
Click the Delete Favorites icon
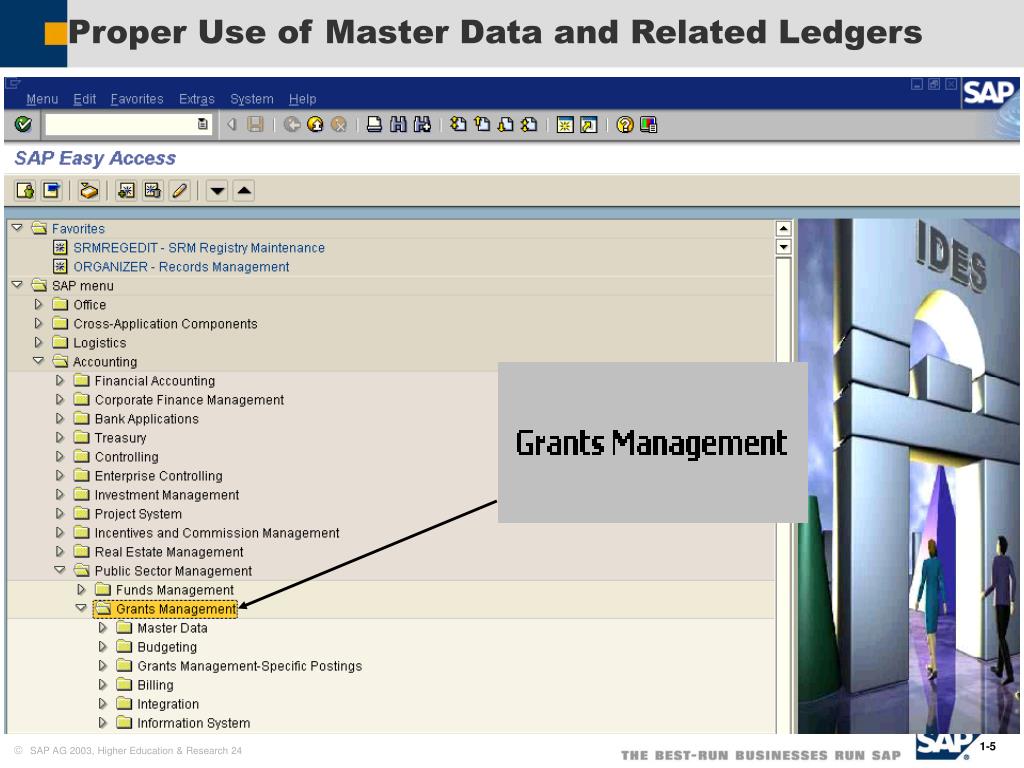153,191
